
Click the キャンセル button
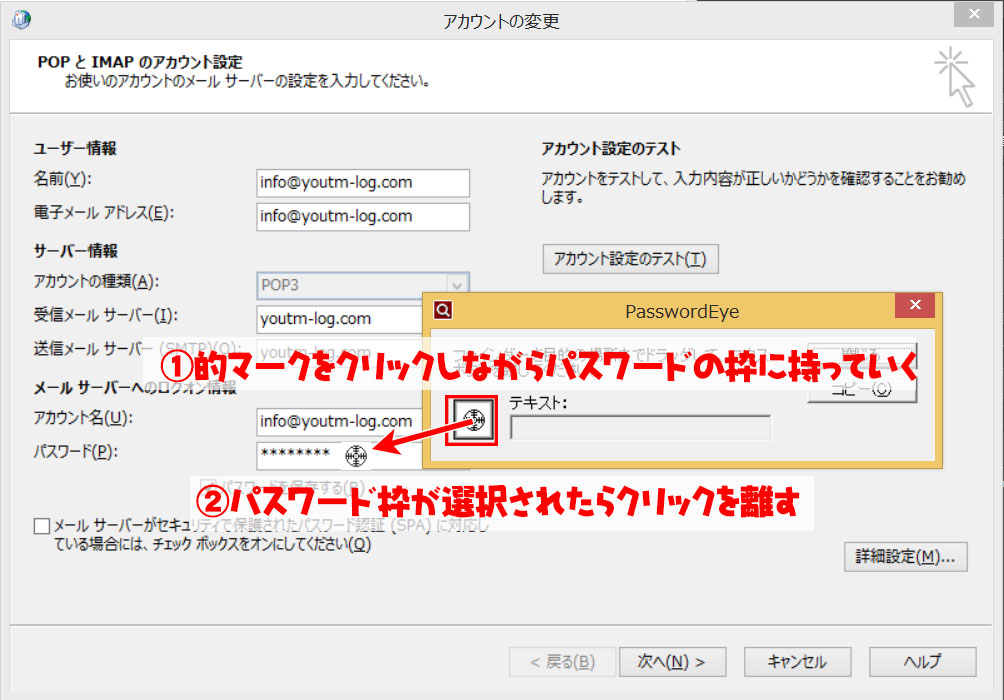[797, 662]
